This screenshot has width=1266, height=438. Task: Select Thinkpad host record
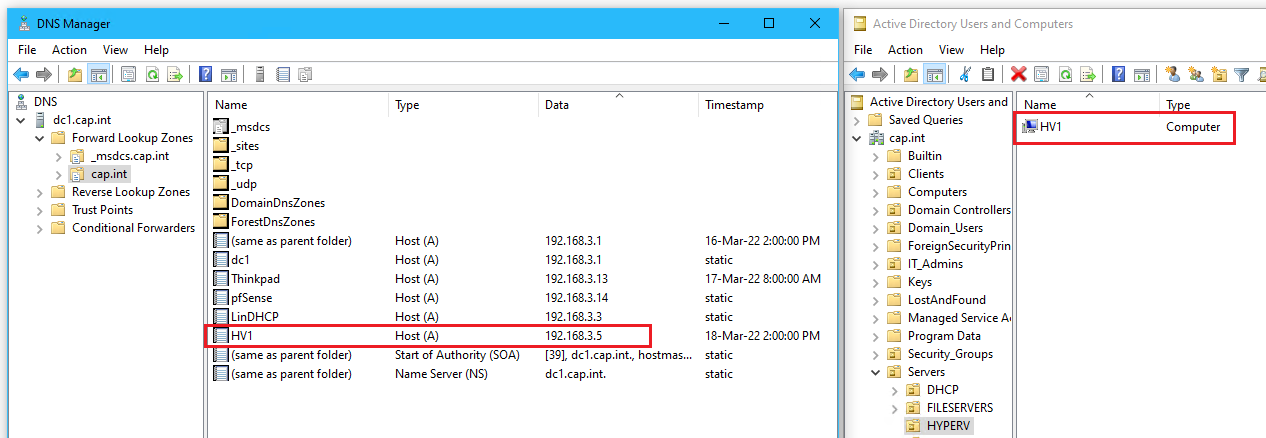pyautogui.click(x=521, y=278)
